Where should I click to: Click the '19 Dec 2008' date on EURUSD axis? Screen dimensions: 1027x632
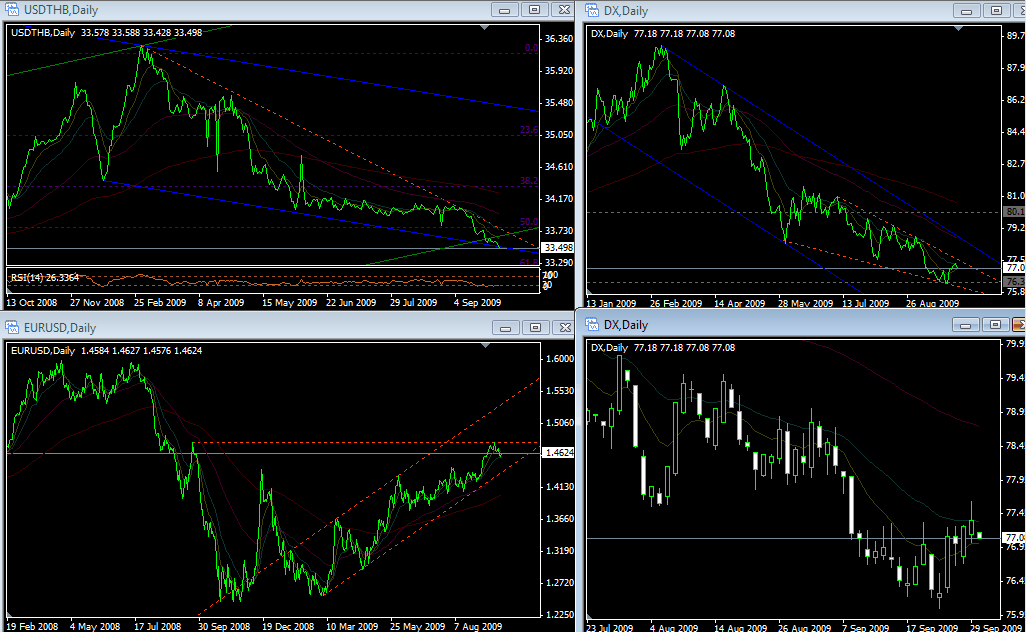(288, 626)
